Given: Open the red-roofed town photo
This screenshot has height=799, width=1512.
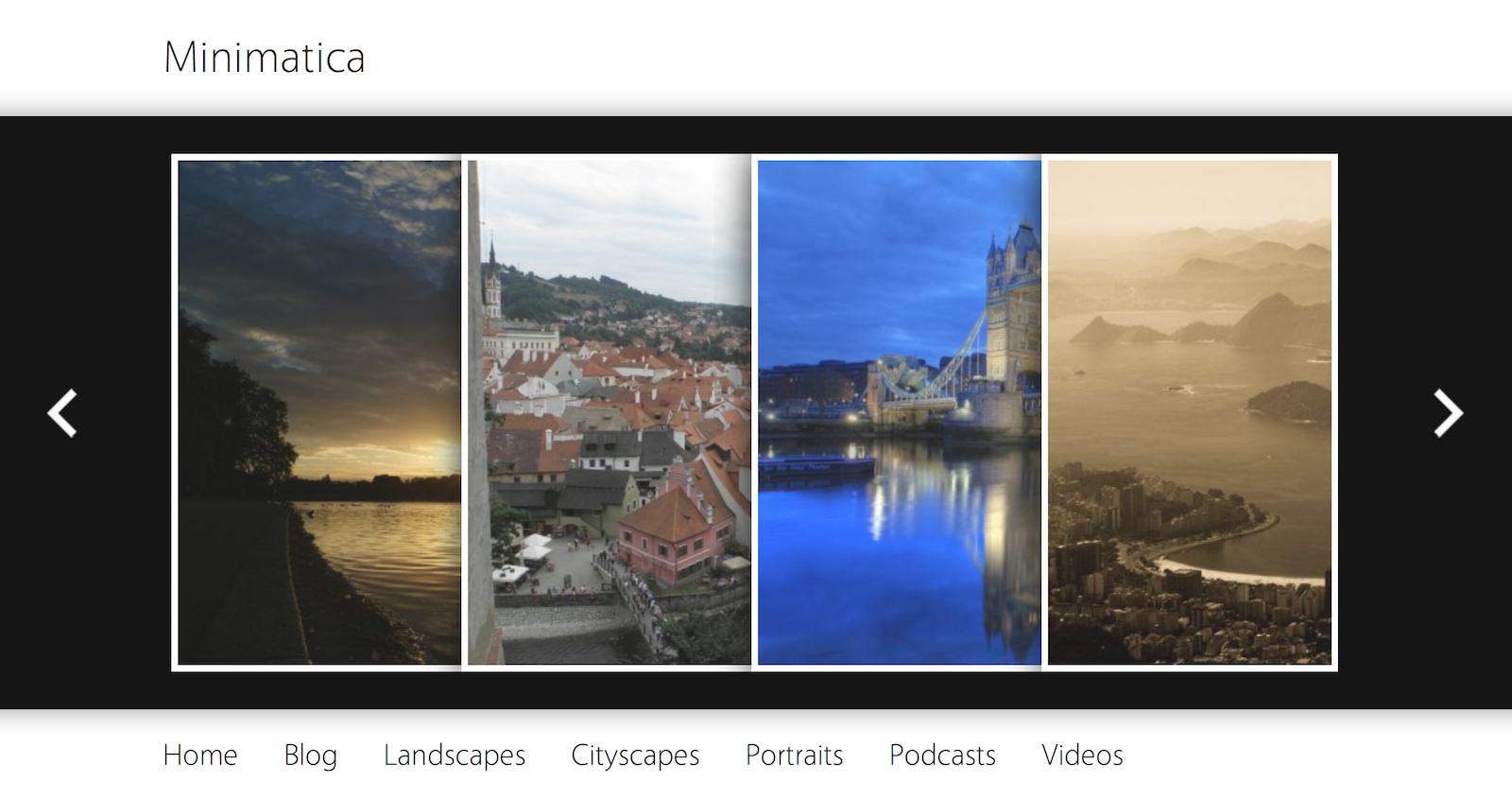Looking at the screenshot, I should [610, 412].
